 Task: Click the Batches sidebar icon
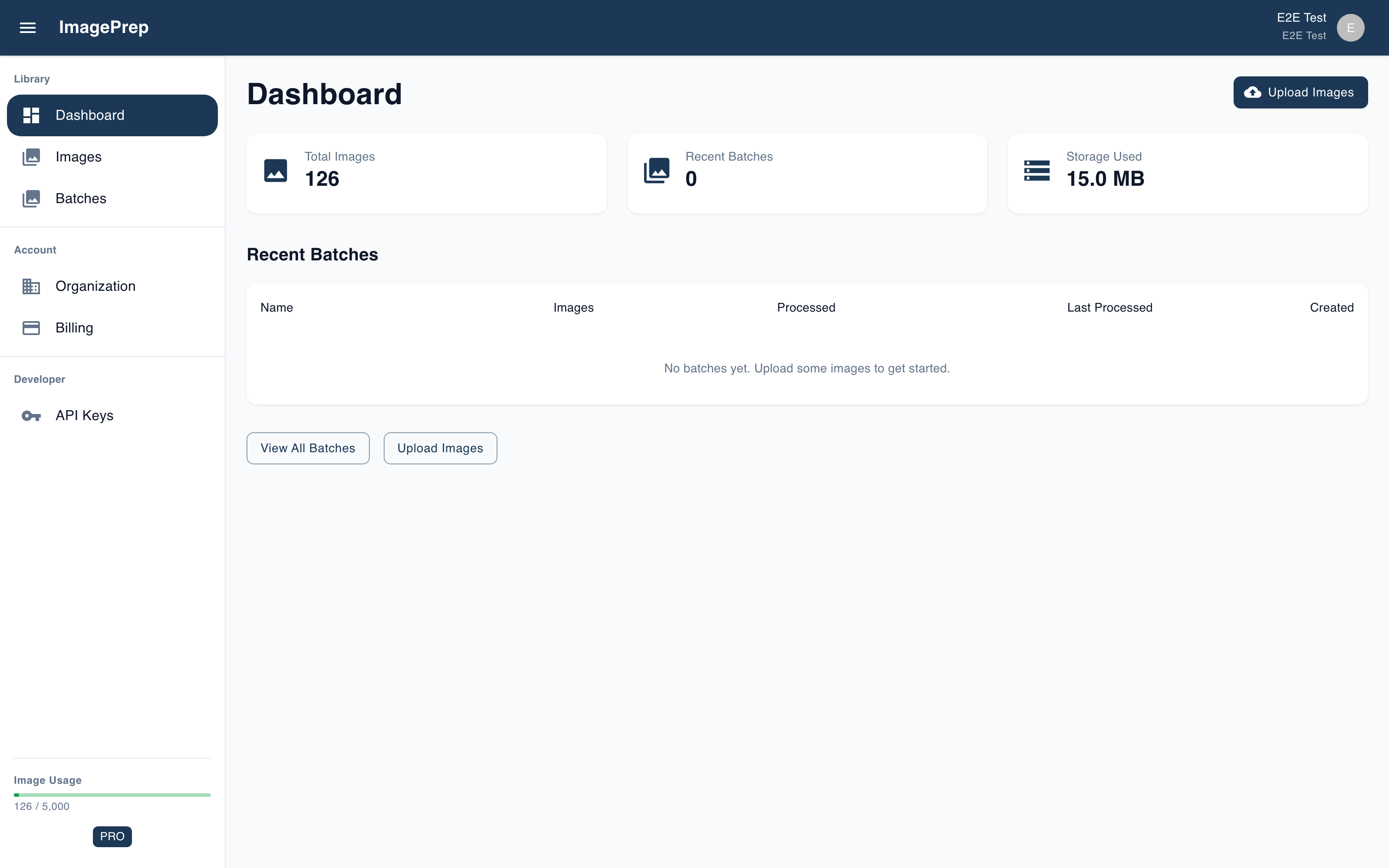31,199
